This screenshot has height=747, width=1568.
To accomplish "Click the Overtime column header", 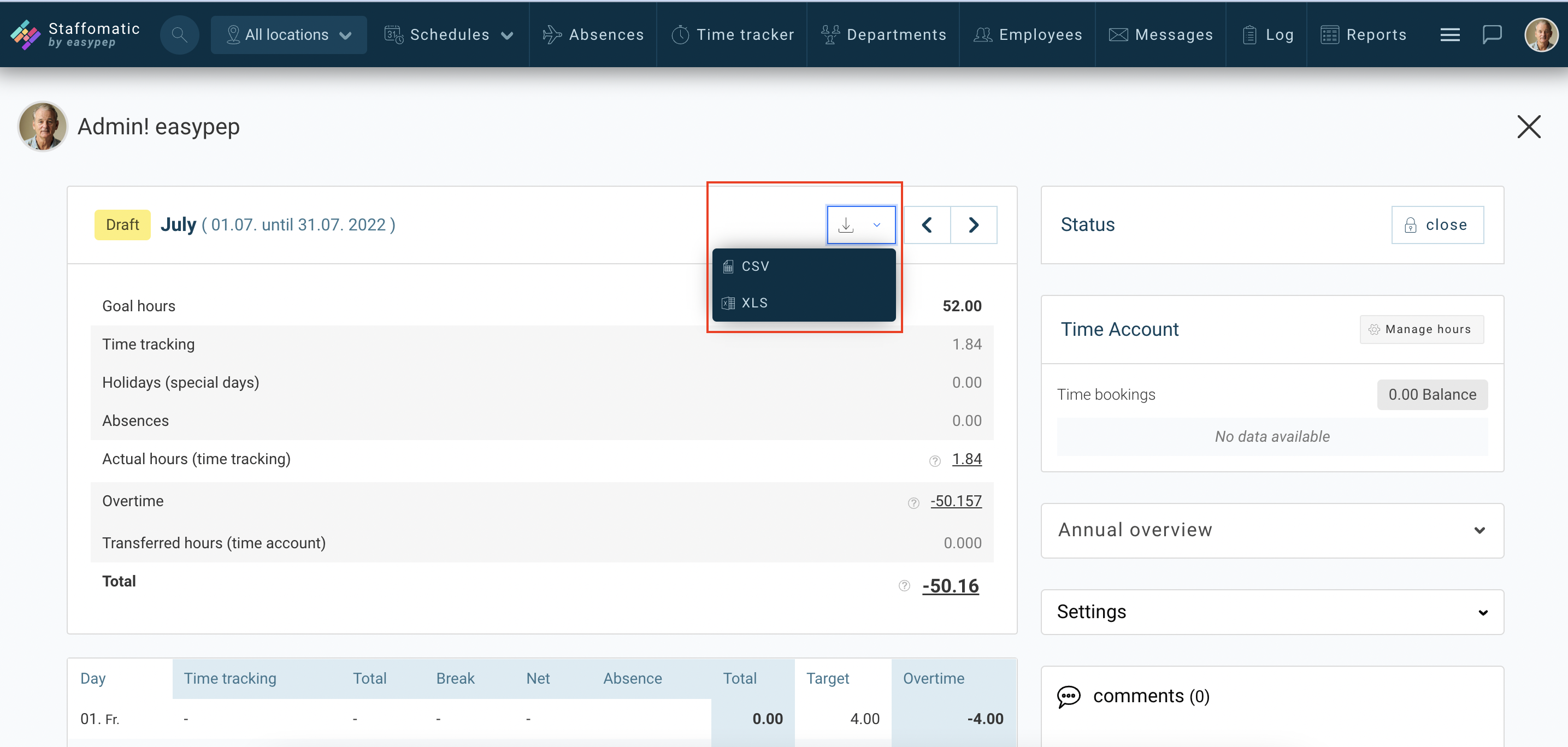I will pos(933,678).
